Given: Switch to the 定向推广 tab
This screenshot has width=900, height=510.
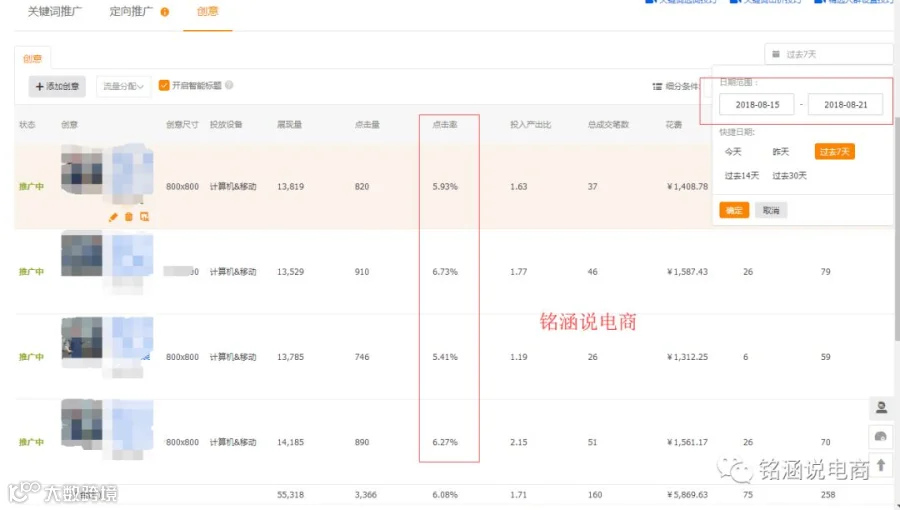Looking at the screenshot, I should [131, 11].
